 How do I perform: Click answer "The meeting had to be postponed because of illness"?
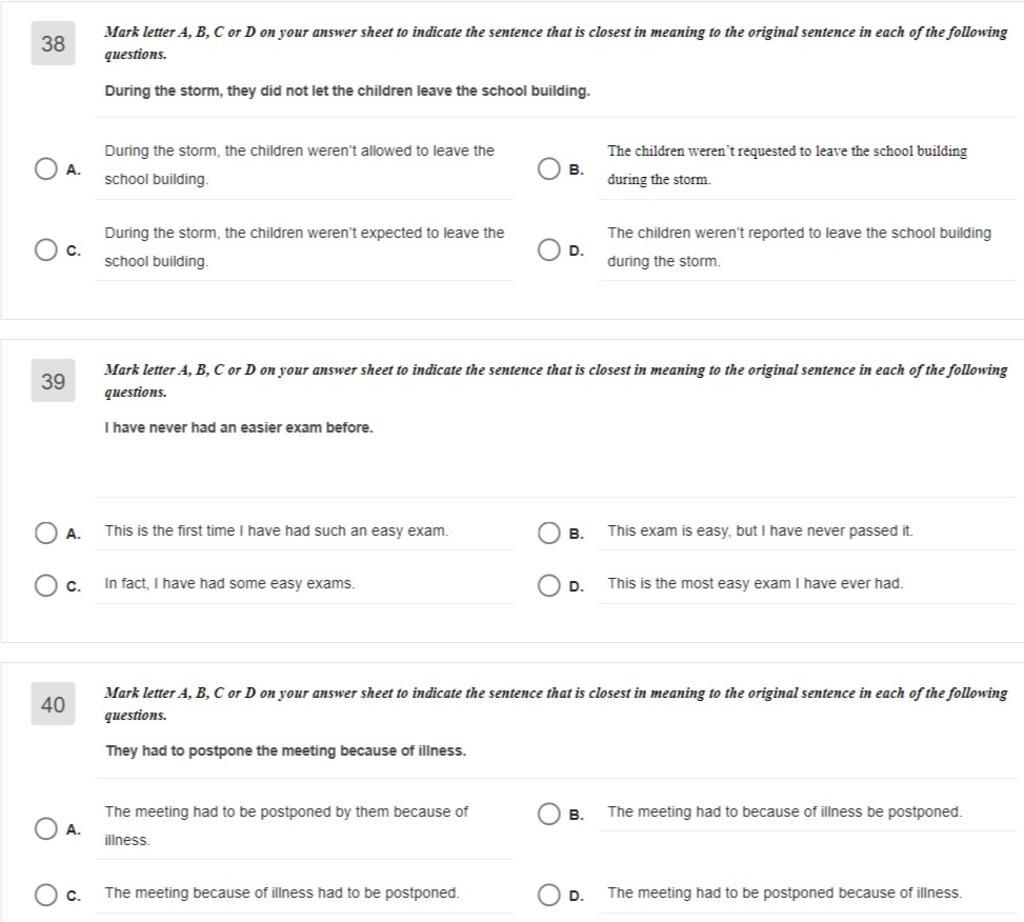(785, 893)
